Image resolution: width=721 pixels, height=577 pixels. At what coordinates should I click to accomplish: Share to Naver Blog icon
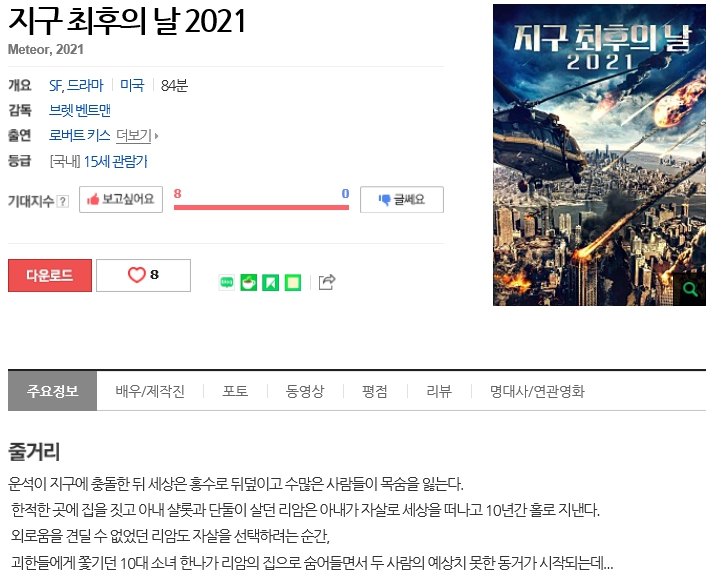[x=227, y=283]
